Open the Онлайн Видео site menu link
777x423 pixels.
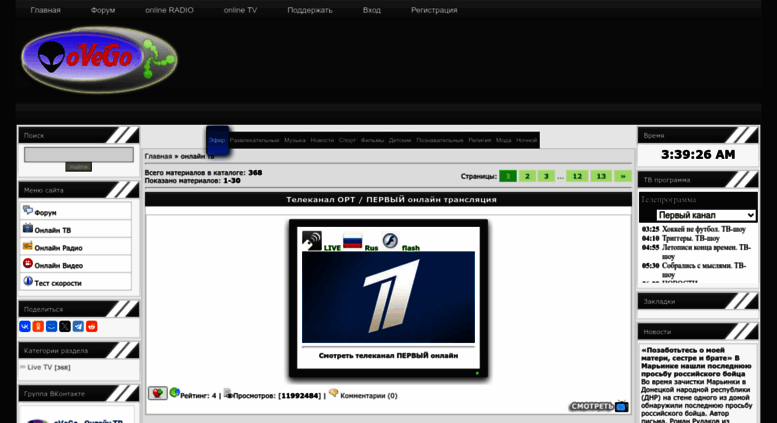58,266
